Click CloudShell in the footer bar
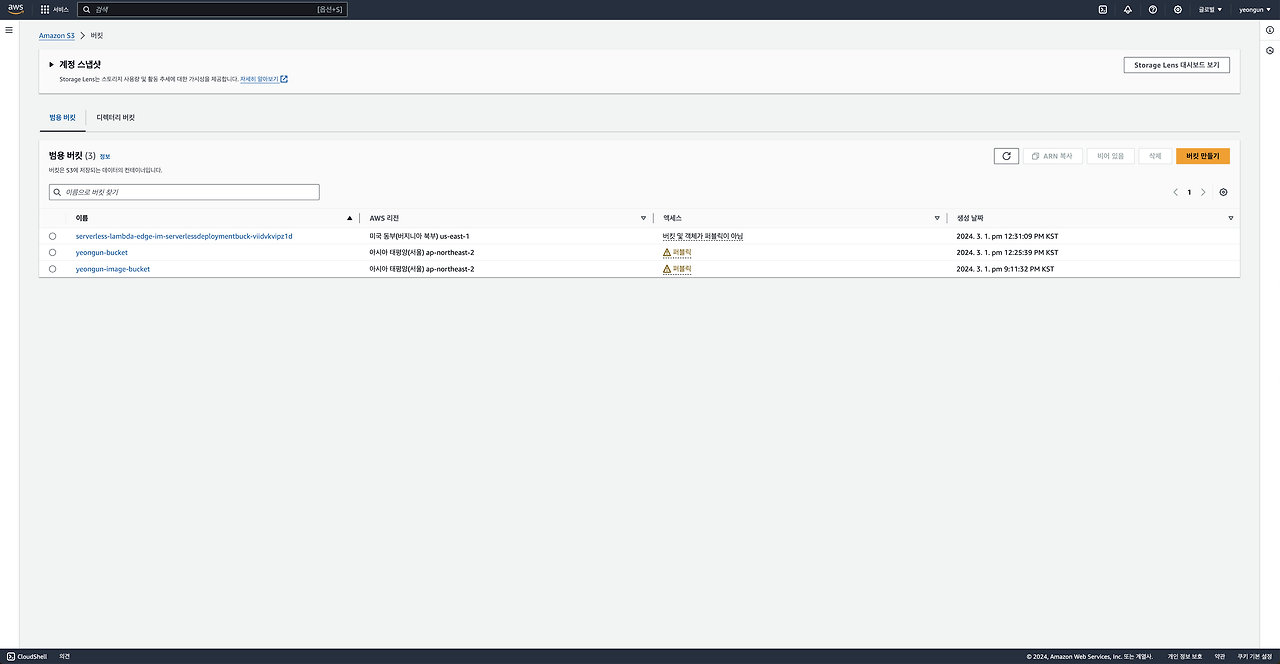This screenshot has height=664, width=1280. 26,656
